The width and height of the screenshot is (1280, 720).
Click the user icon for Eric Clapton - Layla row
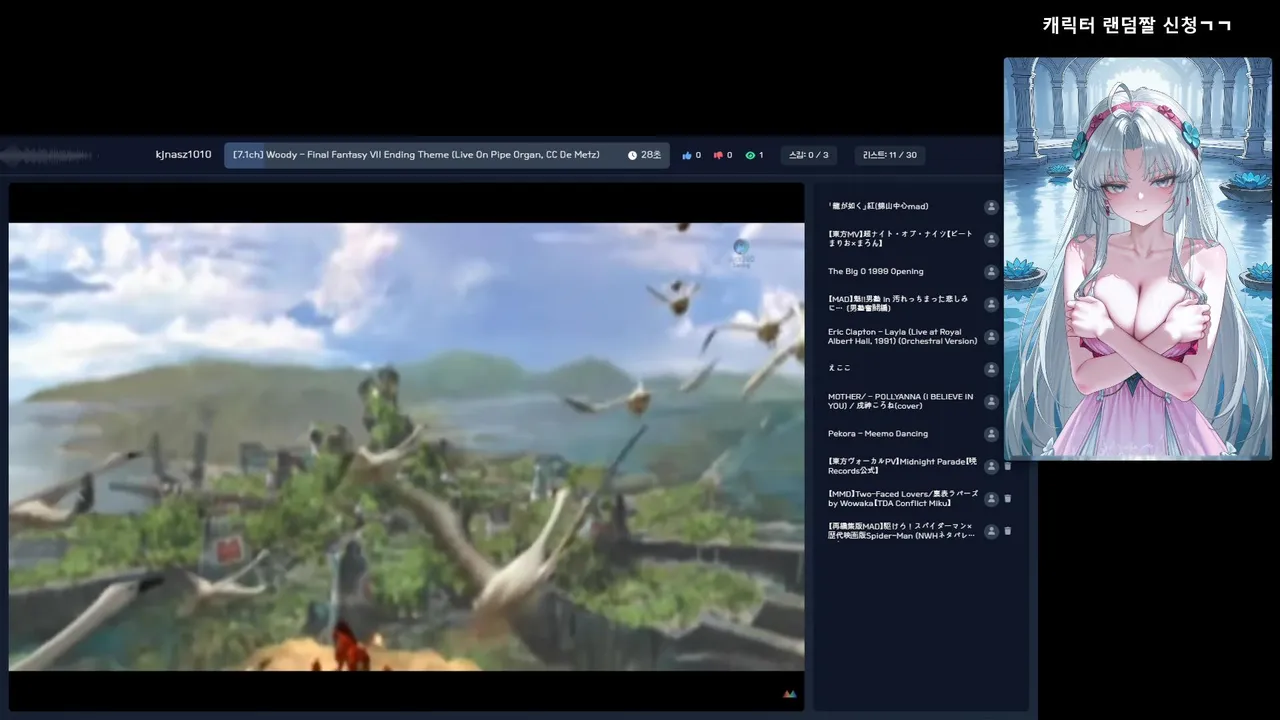[991, 337]
